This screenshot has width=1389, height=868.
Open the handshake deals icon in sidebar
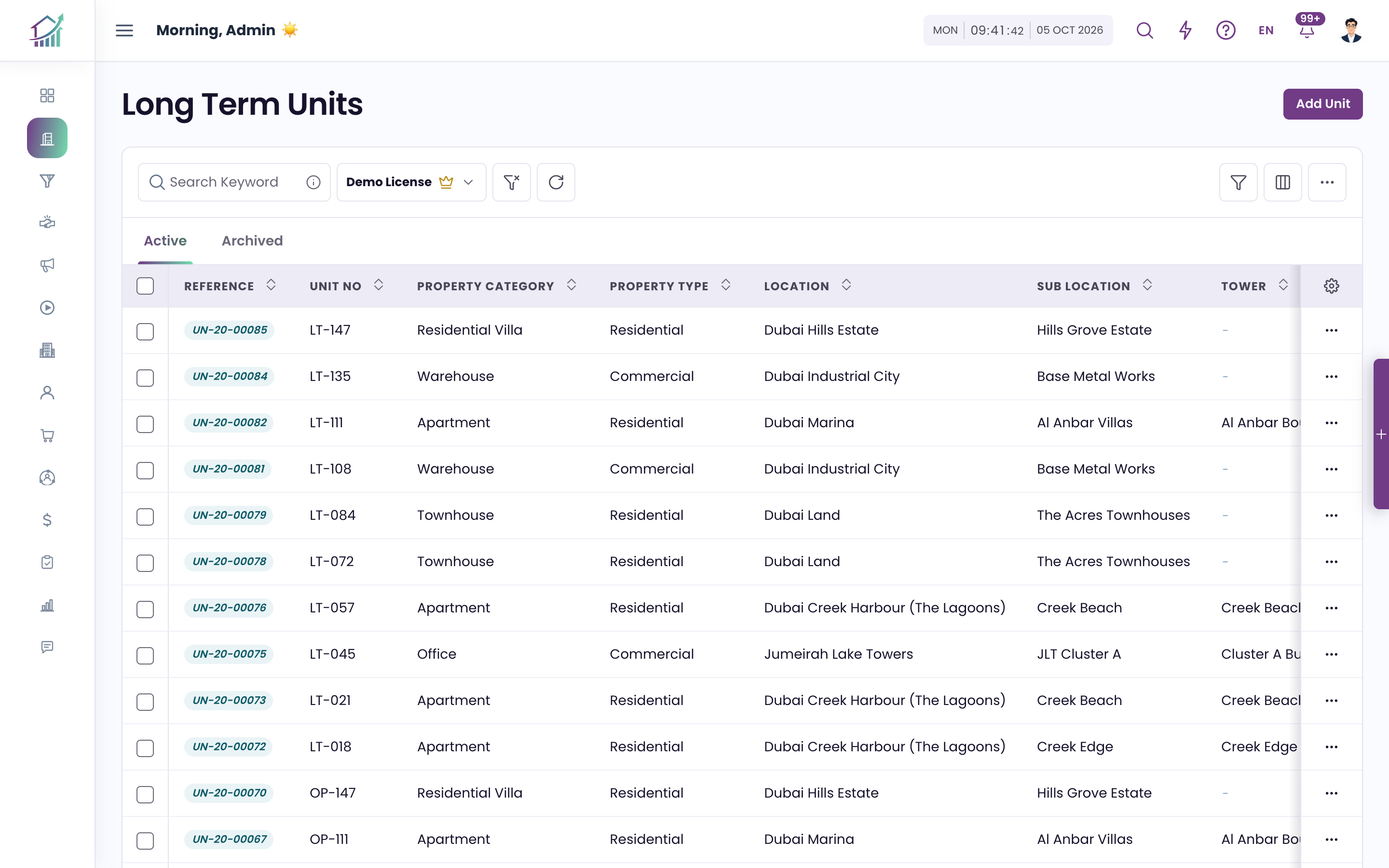tap(47, 223)
